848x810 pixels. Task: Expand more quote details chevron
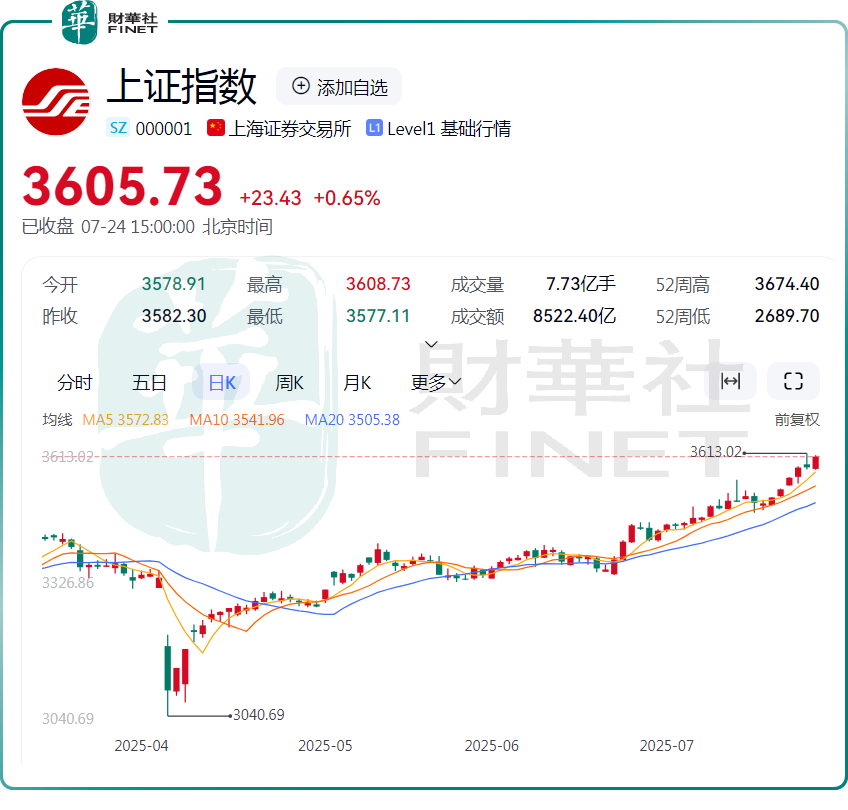(x=431, y=344)
